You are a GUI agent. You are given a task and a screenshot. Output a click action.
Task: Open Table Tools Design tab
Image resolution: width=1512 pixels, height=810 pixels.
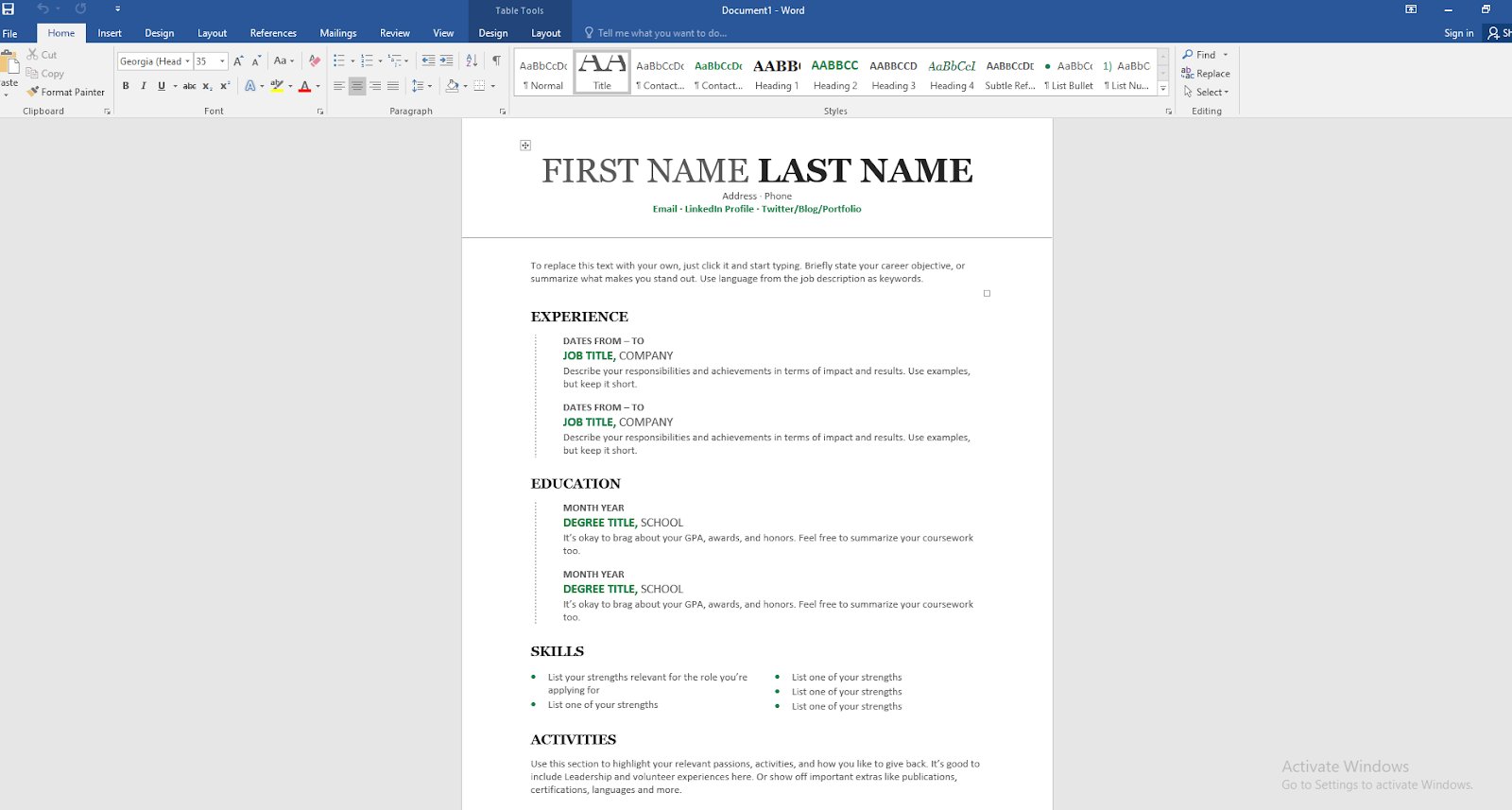click(493, 33)
